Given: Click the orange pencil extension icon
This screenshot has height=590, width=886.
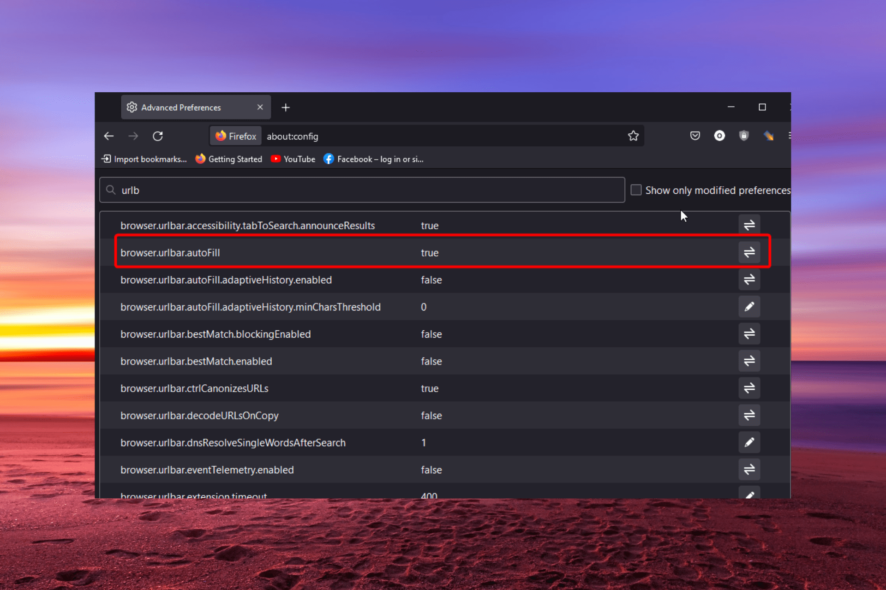Looking at the screenshot, I should pyautogui.click(x=767, y=135).
